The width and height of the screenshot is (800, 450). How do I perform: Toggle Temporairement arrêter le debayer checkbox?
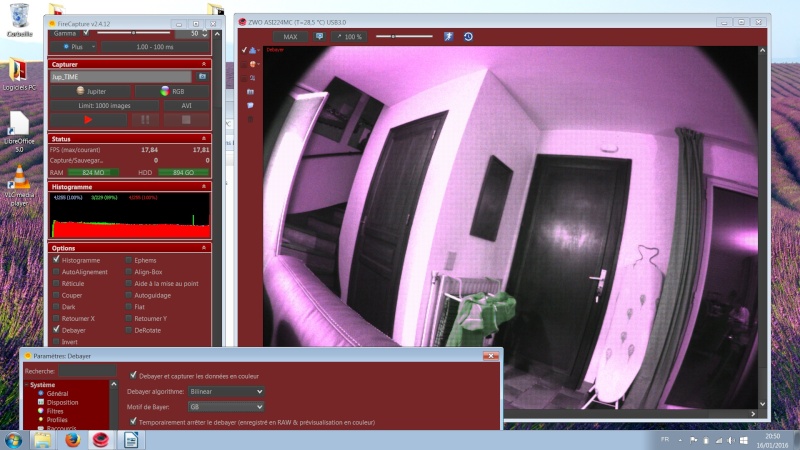pyautogui.click(x=133, y=421)
